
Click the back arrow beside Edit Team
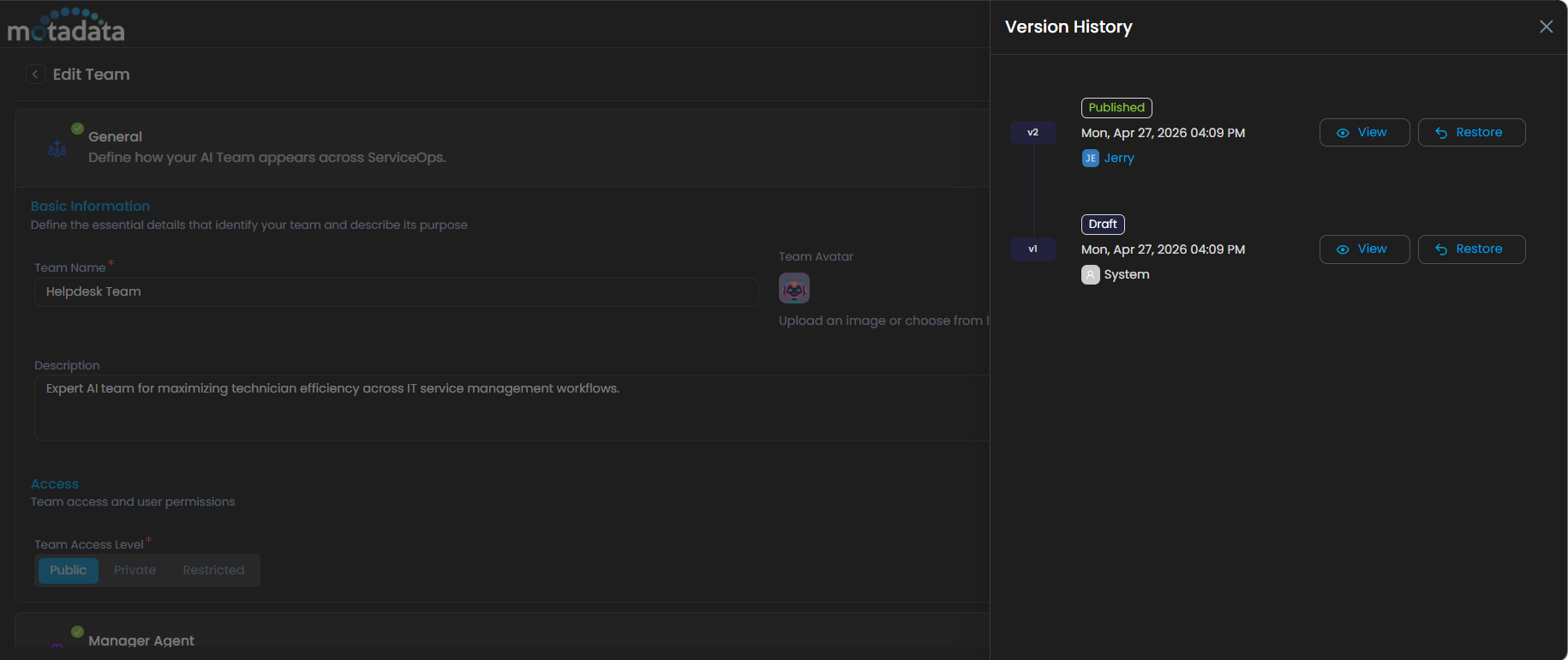(35, 75)
